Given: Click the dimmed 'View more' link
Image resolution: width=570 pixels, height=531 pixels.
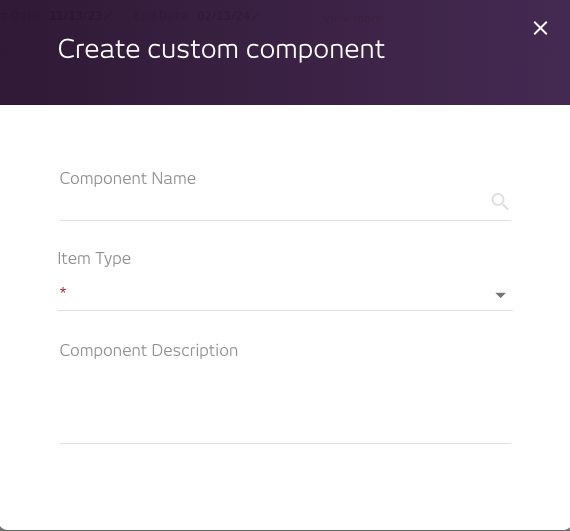Looking at the screenshot, I should (352, 18).
